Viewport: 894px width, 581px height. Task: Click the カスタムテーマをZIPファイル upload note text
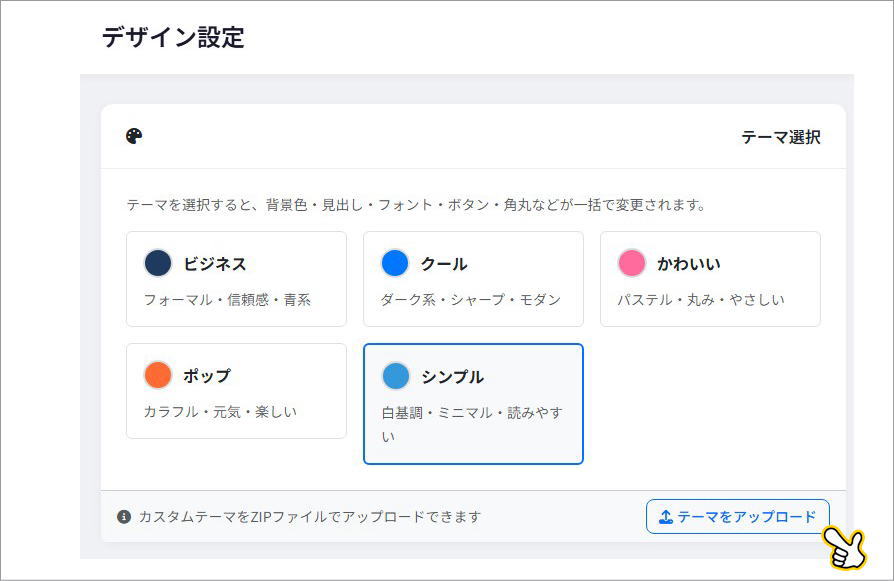[310, 517]
